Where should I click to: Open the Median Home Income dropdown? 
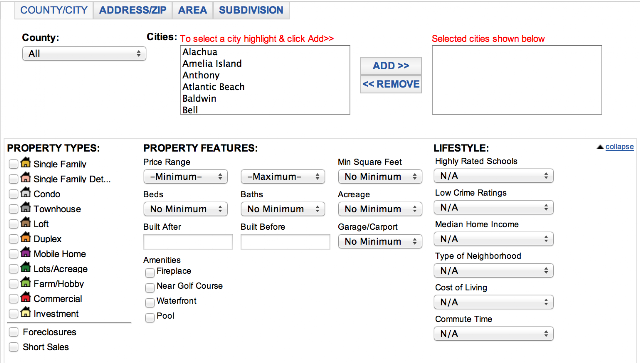click(x=493, y=239)
